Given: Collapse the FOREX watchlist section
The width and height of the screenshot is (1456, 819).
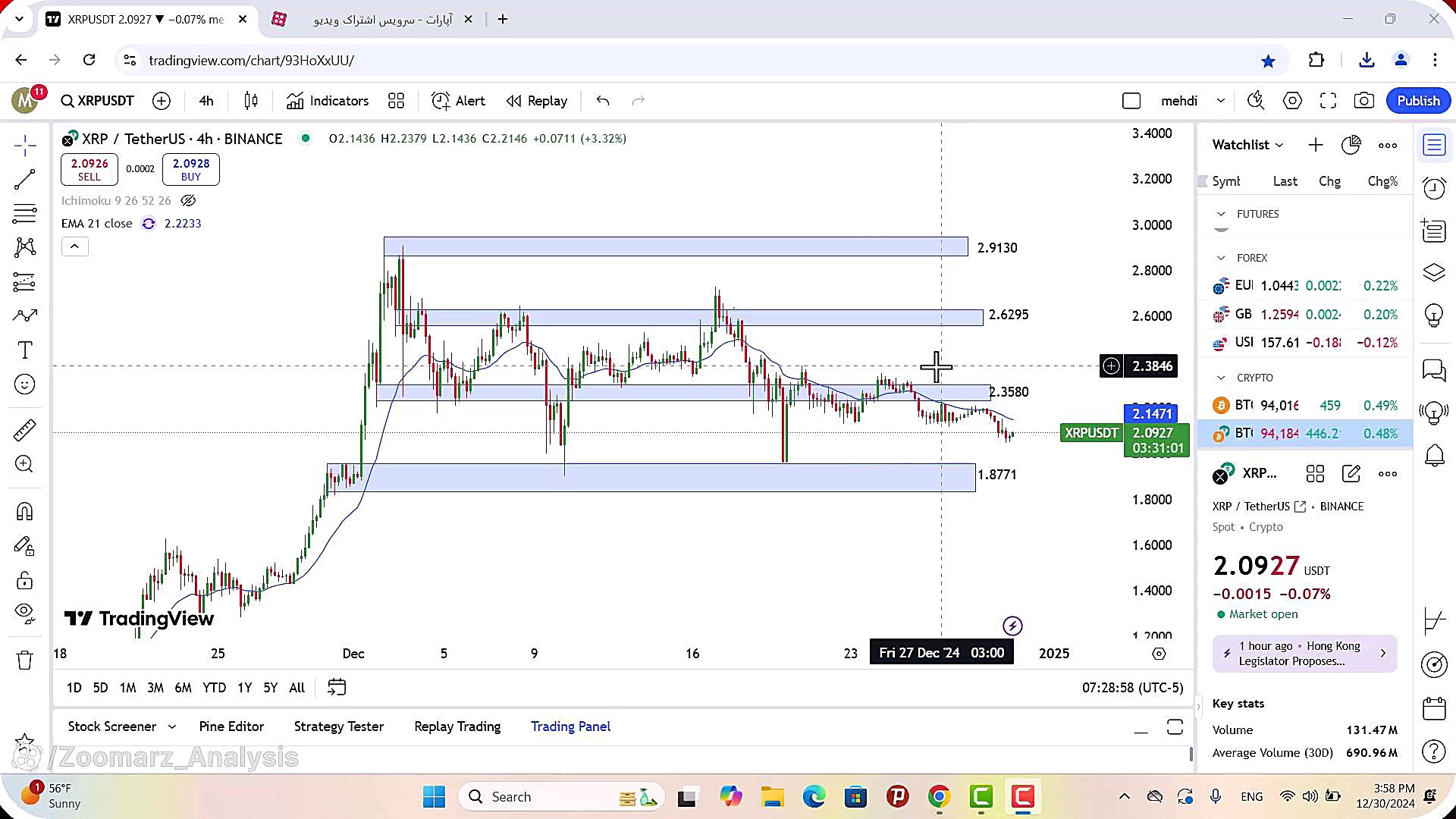Looking at the screenshot, I should coord(1221,258).
